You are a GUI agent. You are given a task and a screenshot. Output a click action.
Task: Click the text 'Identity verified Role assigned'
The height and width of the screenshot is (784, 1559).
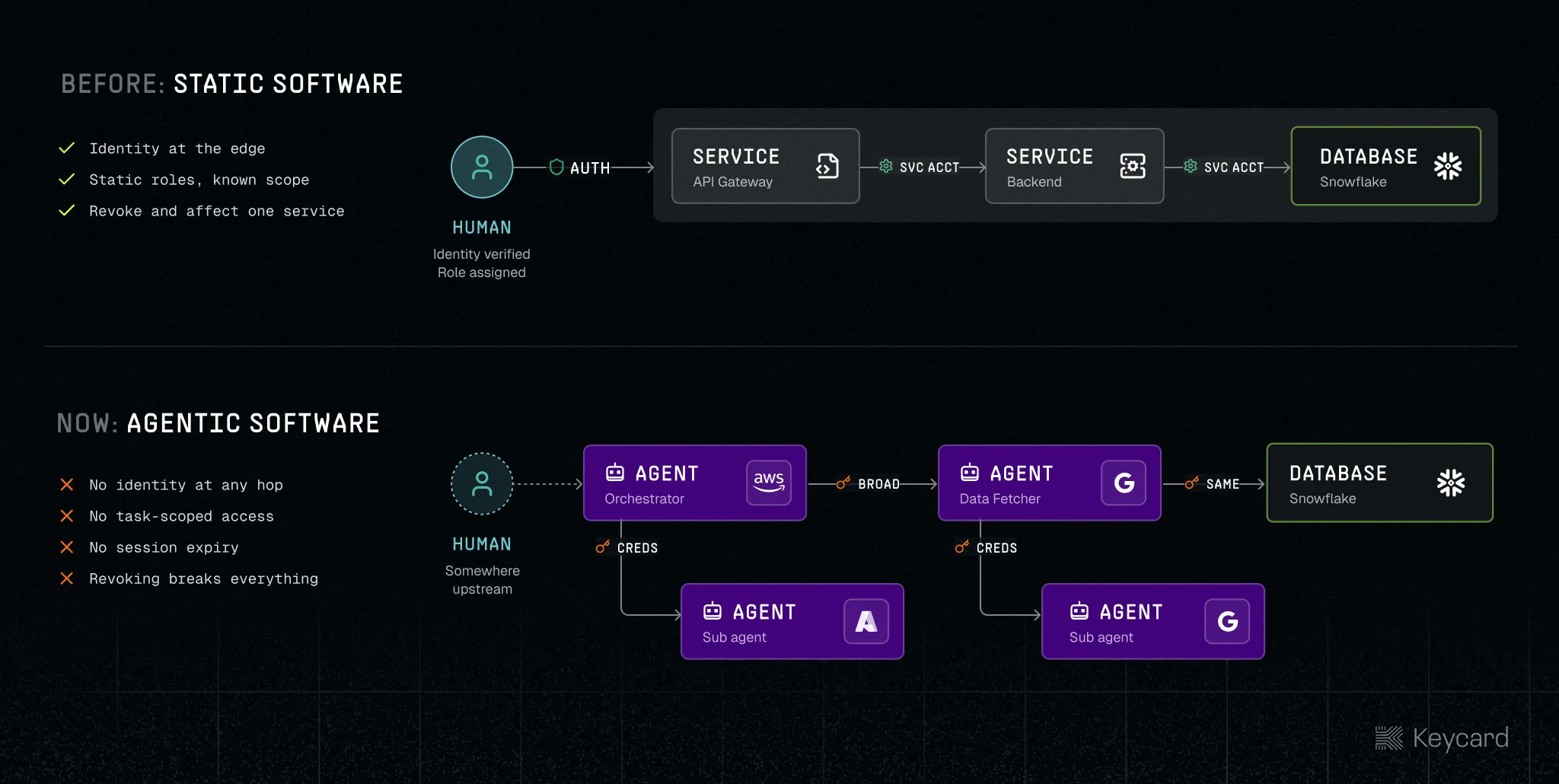coord(482,263)
